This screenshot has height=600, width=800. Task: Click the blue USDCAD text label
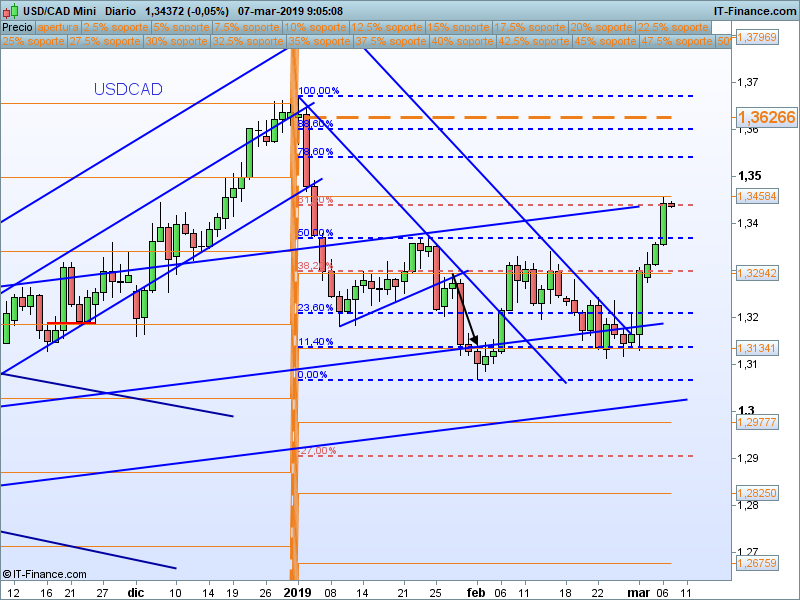click(x=128, y=89)
